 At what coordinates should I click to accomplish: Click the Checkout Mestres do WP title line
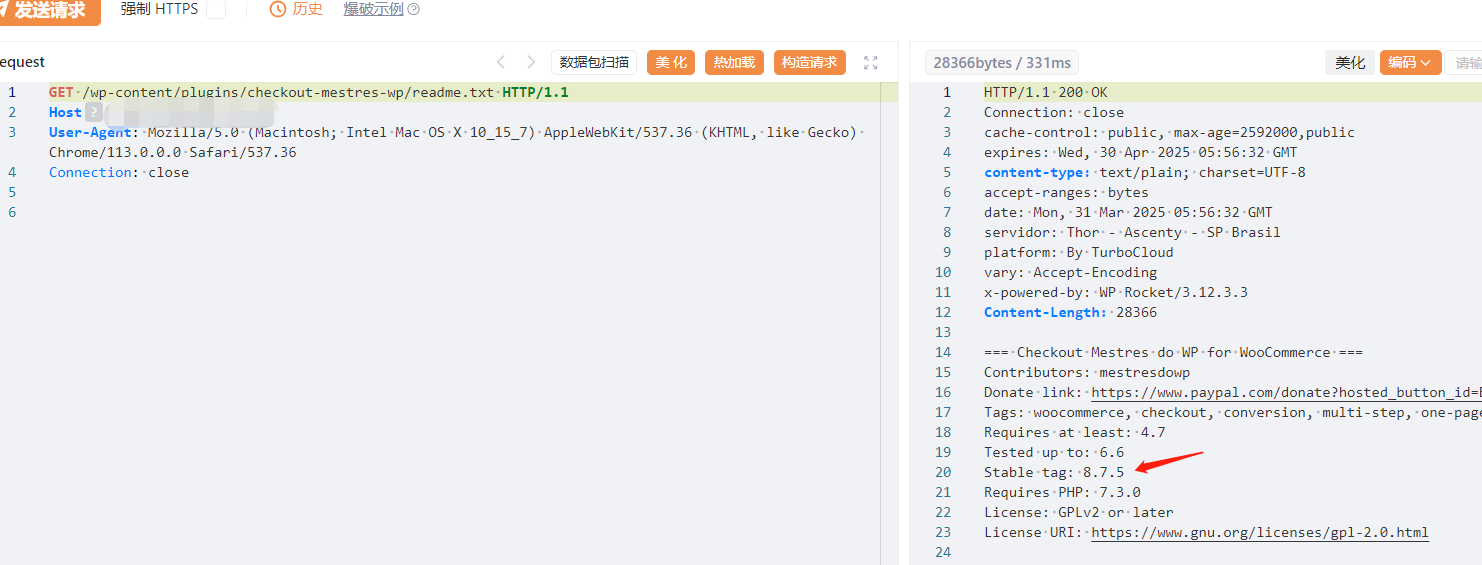[x=1173, y=352]
